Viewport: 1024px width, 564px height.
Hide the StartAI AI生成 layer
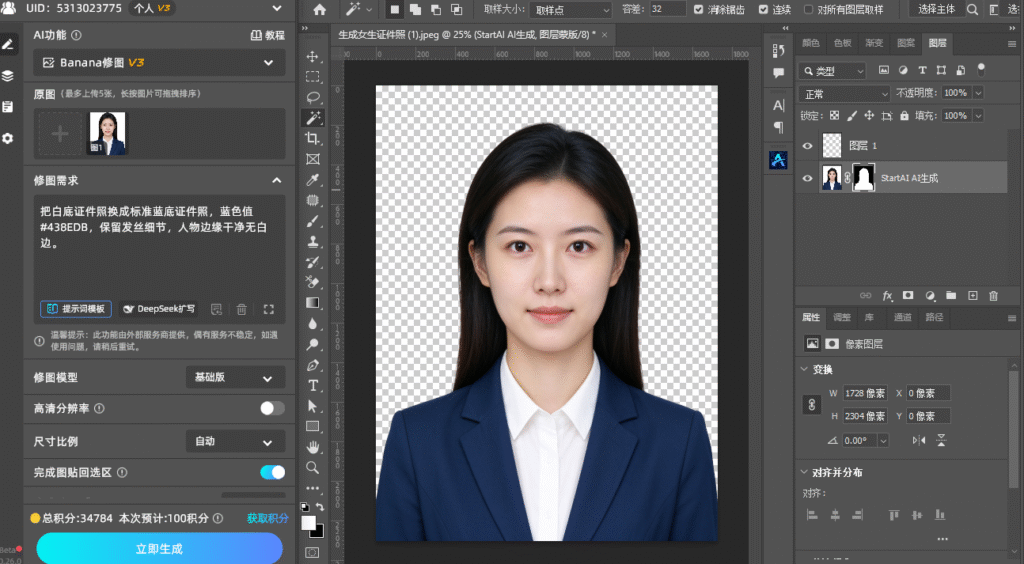(x=807, y=178)
